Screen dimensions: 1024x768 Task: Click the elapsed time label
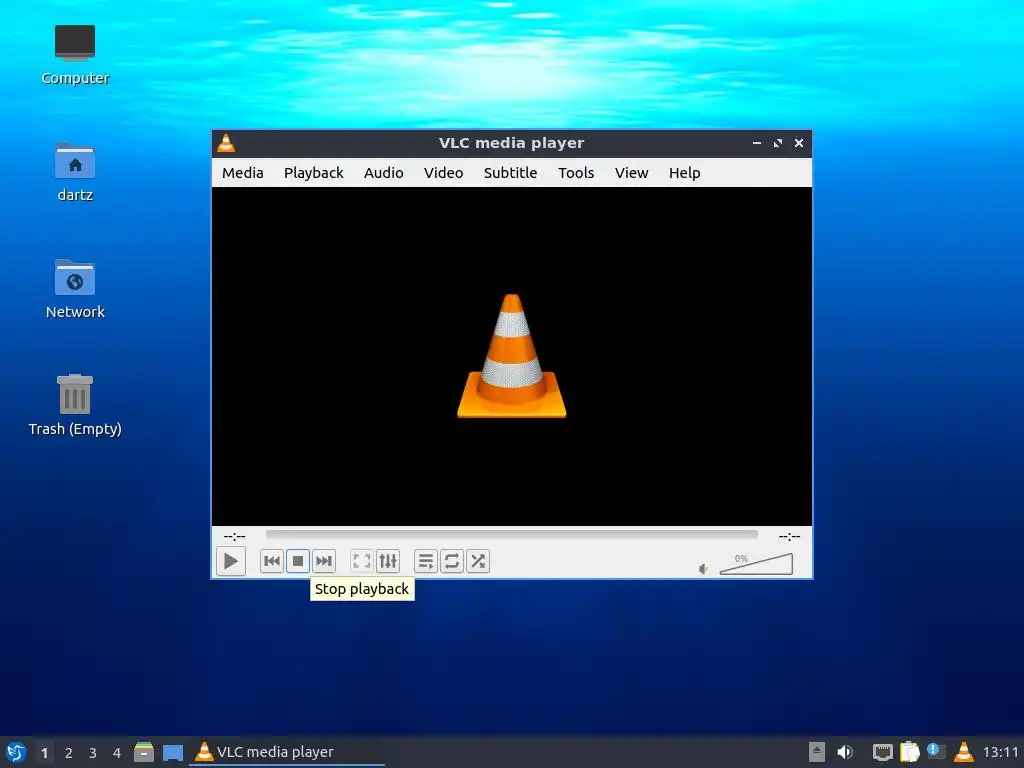(x=234, y=537)
